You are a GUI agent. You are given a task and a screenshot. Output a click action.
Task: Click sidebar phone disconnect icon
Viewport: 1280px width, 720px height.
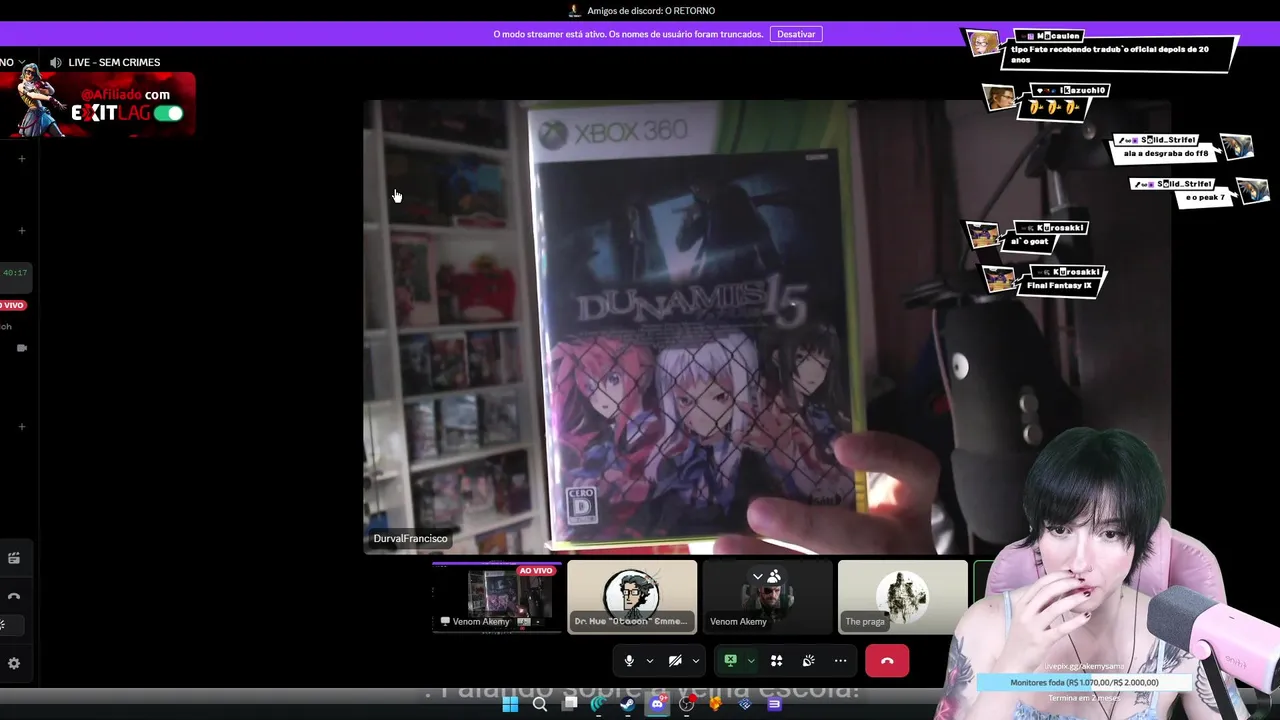click(14, 596)
